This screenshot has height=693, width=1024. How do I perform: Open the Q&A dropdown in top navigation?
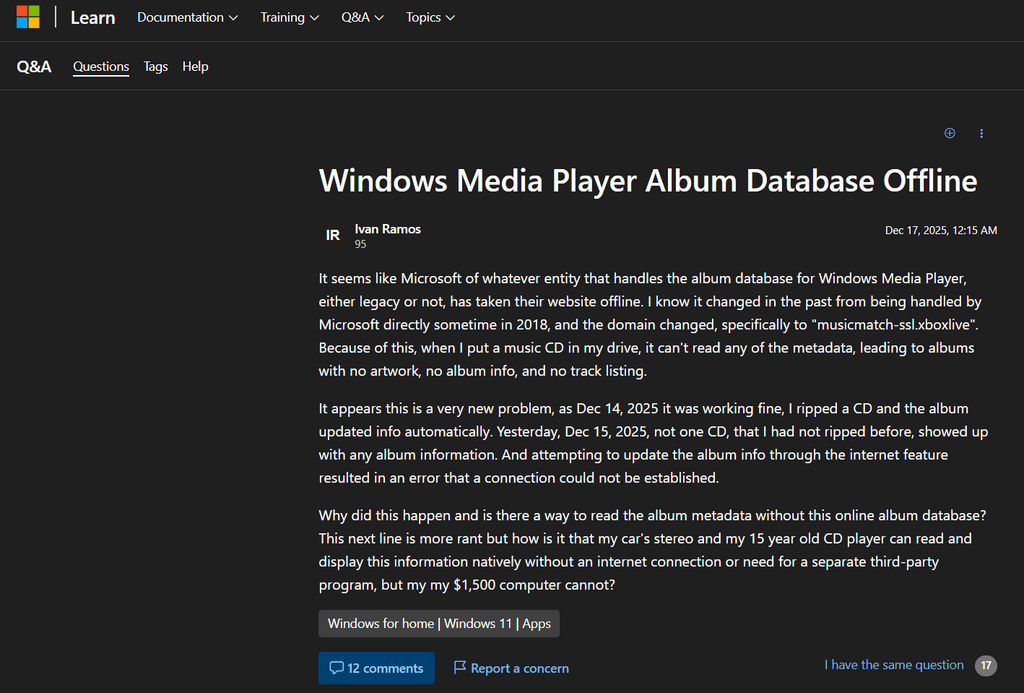point(362,17)
